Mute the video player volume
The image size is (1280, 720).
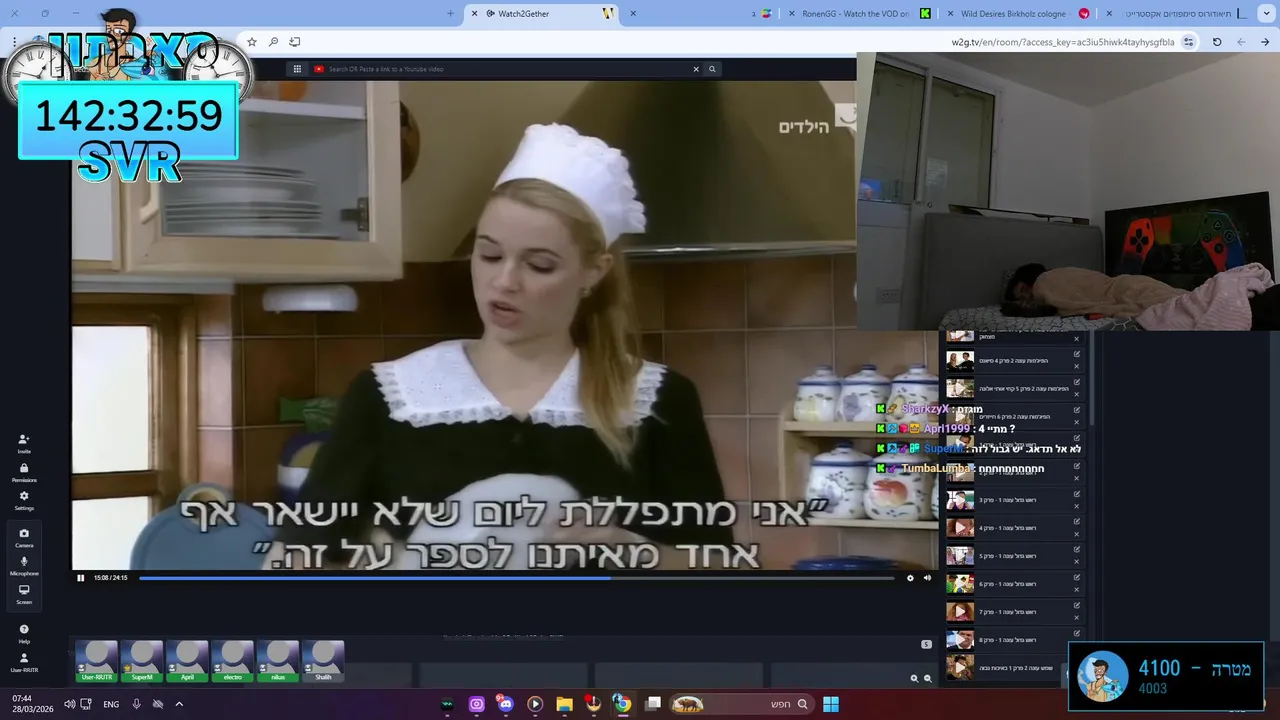coord(927,577)
